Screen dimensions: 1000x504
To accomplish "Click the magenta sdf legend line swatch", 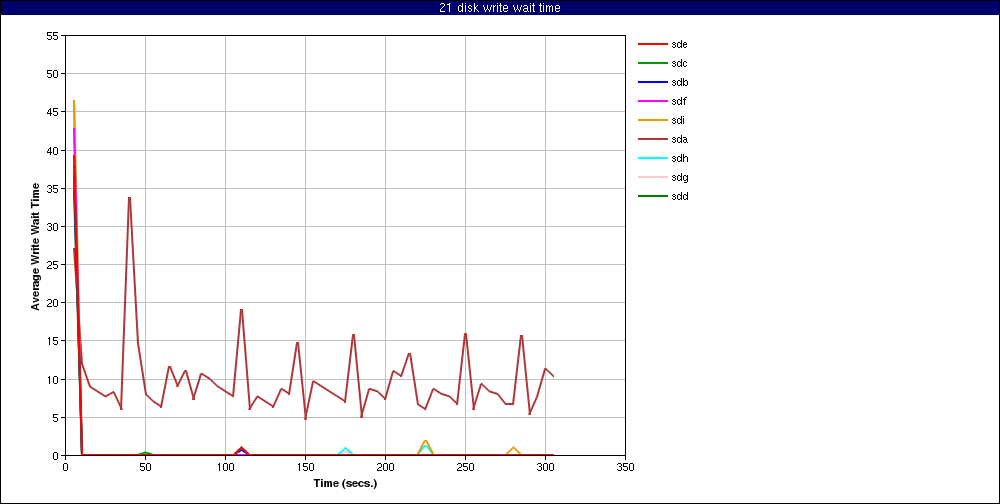I will click(x=652, y=101).
